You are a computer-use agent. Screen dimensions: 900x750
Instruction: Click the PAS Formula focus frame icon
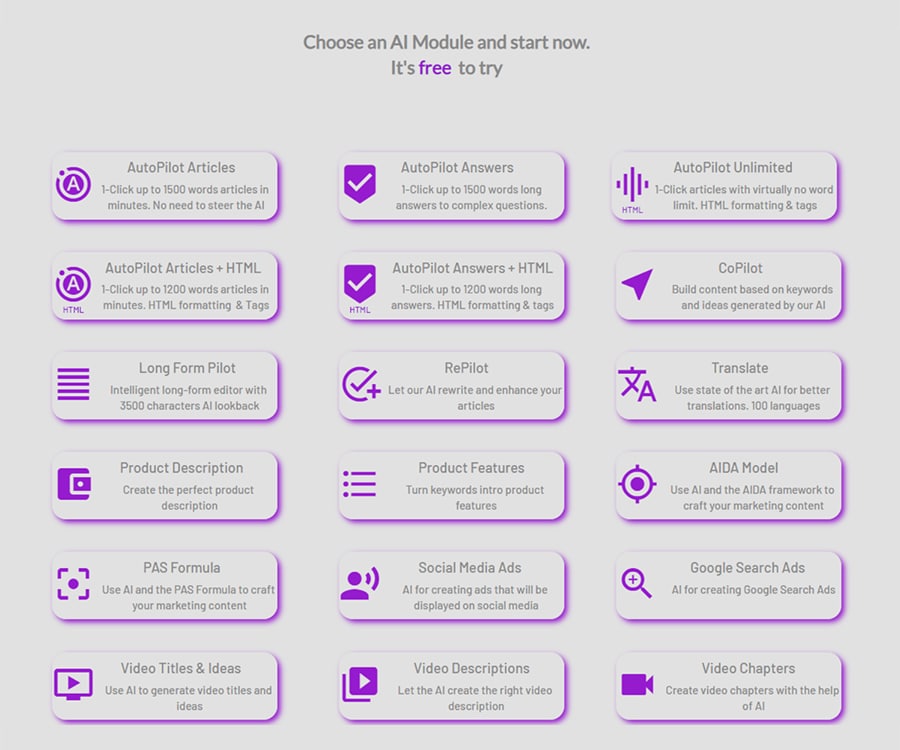73,584
